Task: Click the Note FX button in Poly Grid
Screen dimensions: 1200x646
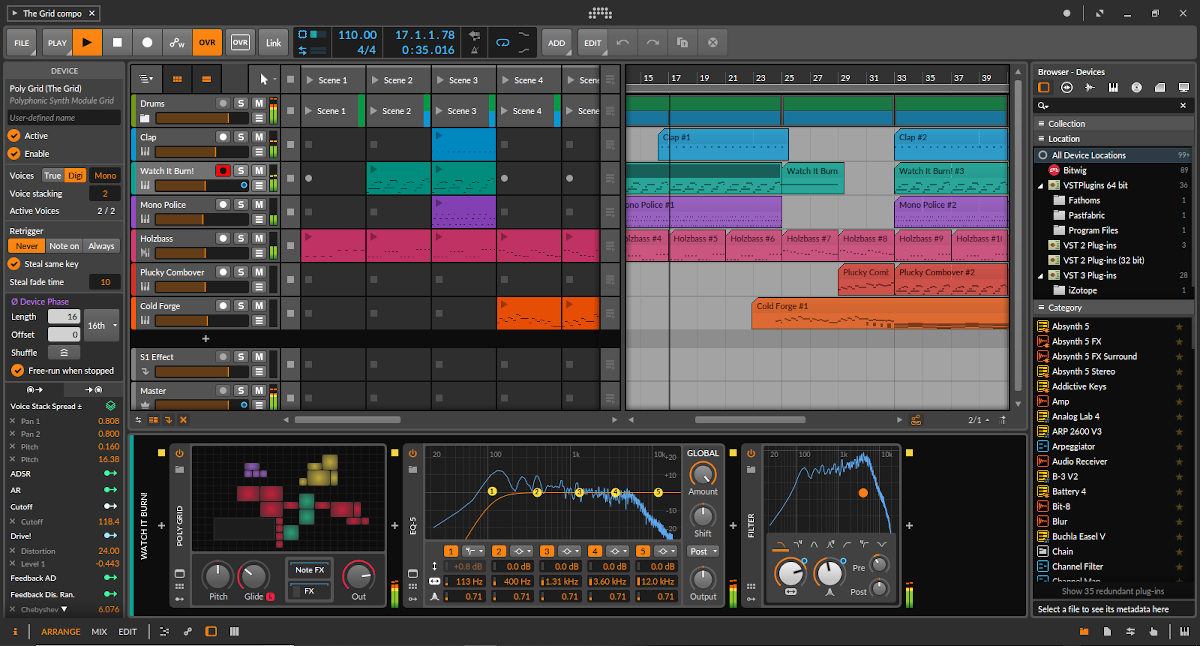Action: coord(310,569)
